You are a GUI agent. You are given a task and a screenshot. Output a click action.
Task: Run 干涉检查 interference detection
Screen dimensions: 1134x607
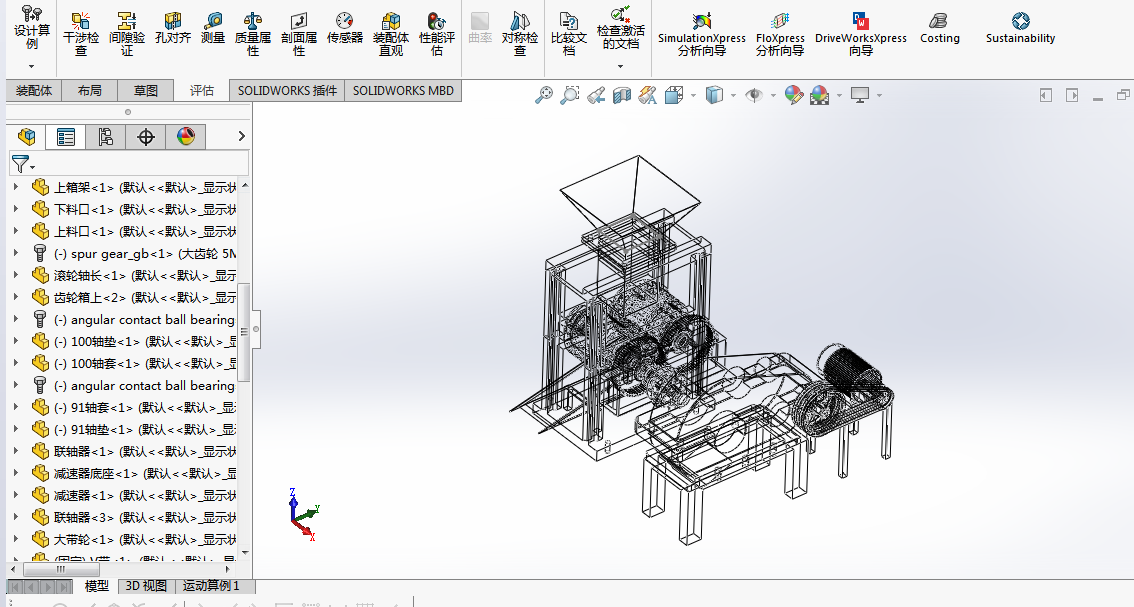click(x=81, y=34)
